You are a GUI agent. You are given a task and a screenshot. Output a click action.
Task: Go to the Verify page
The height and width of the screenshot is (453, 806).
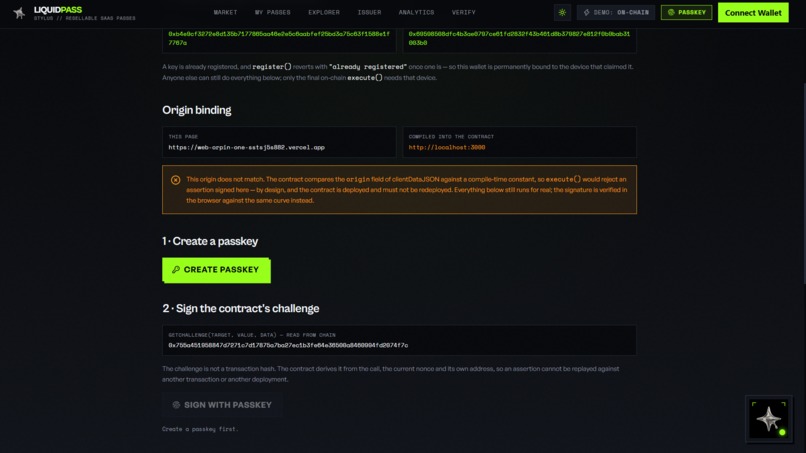(x=464, y=12)
